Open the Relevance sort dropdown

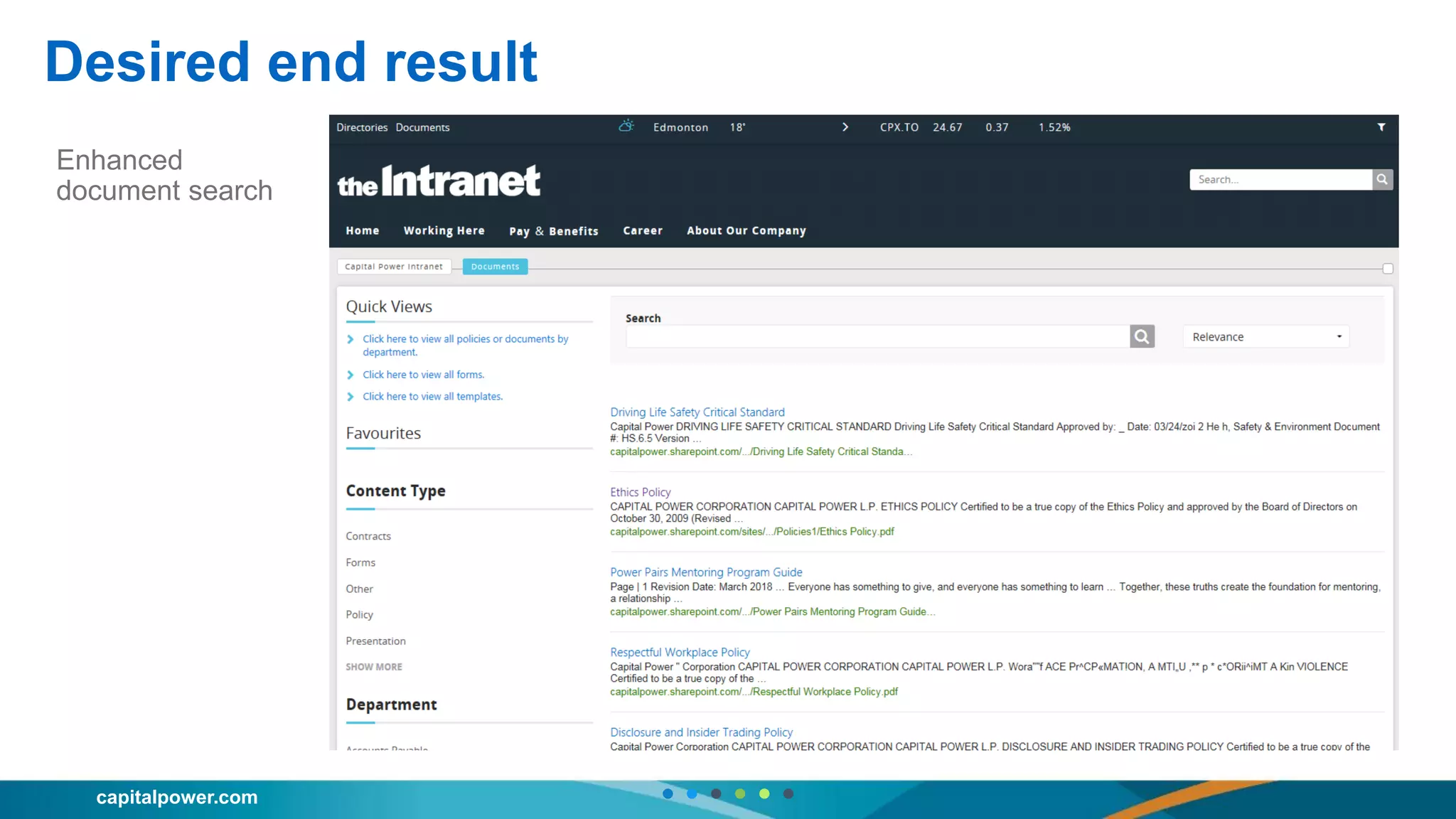click(x=1266, y=337)
